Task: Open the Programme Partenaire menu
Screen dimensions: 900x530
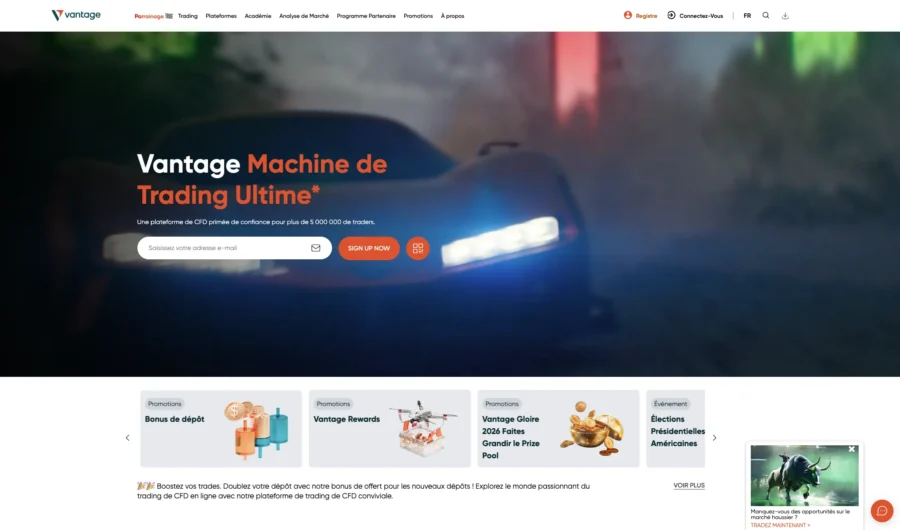Action: [366, 16]
